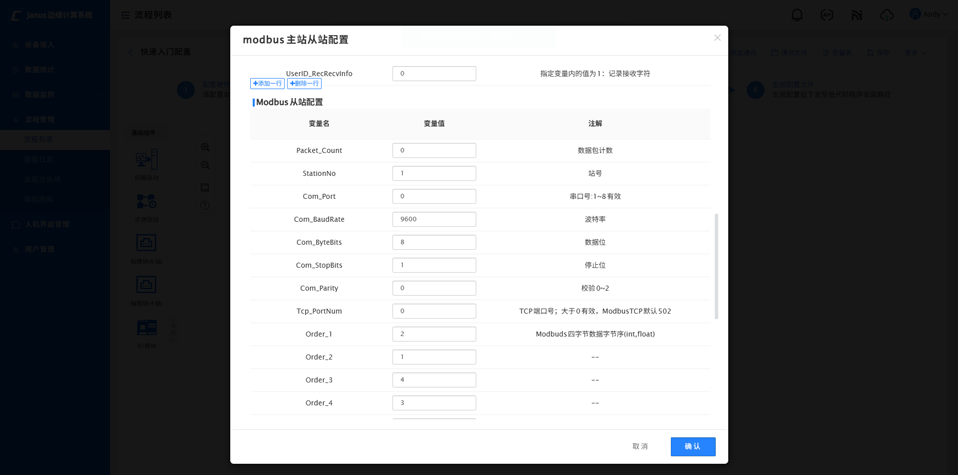Viewport: 958px width, 475px height.
Task: Close the modbus configuration dialog
Action: click(717, 38)
